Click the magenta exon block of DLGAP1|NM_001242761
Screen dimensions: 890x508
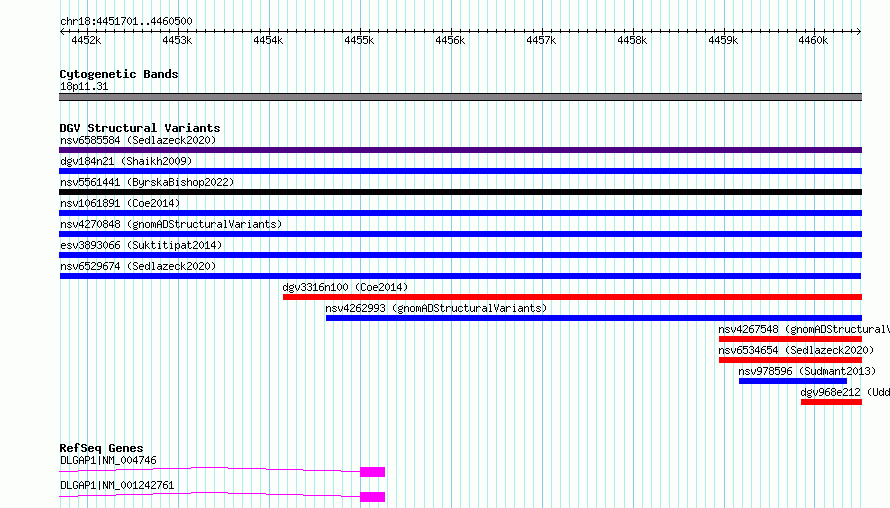pyautogui.click(x=372, y=497)
